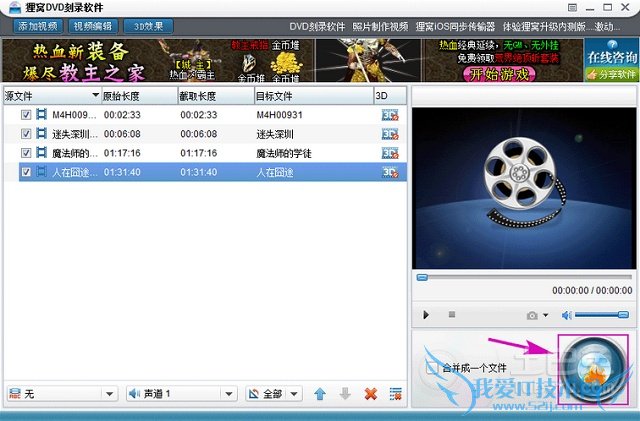Click the film icon of 人在囧途 row

(x=41, y=172)
